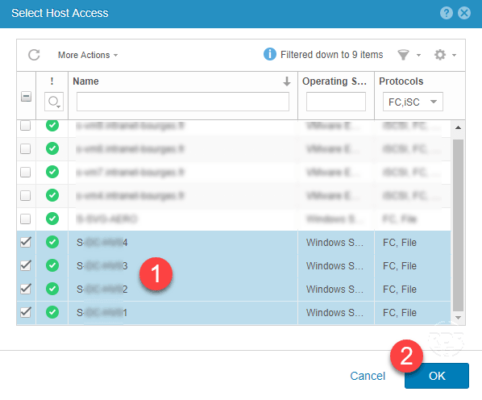
Task: Uncheck the checkbox for host ending in 2
Action: point(26,289)
